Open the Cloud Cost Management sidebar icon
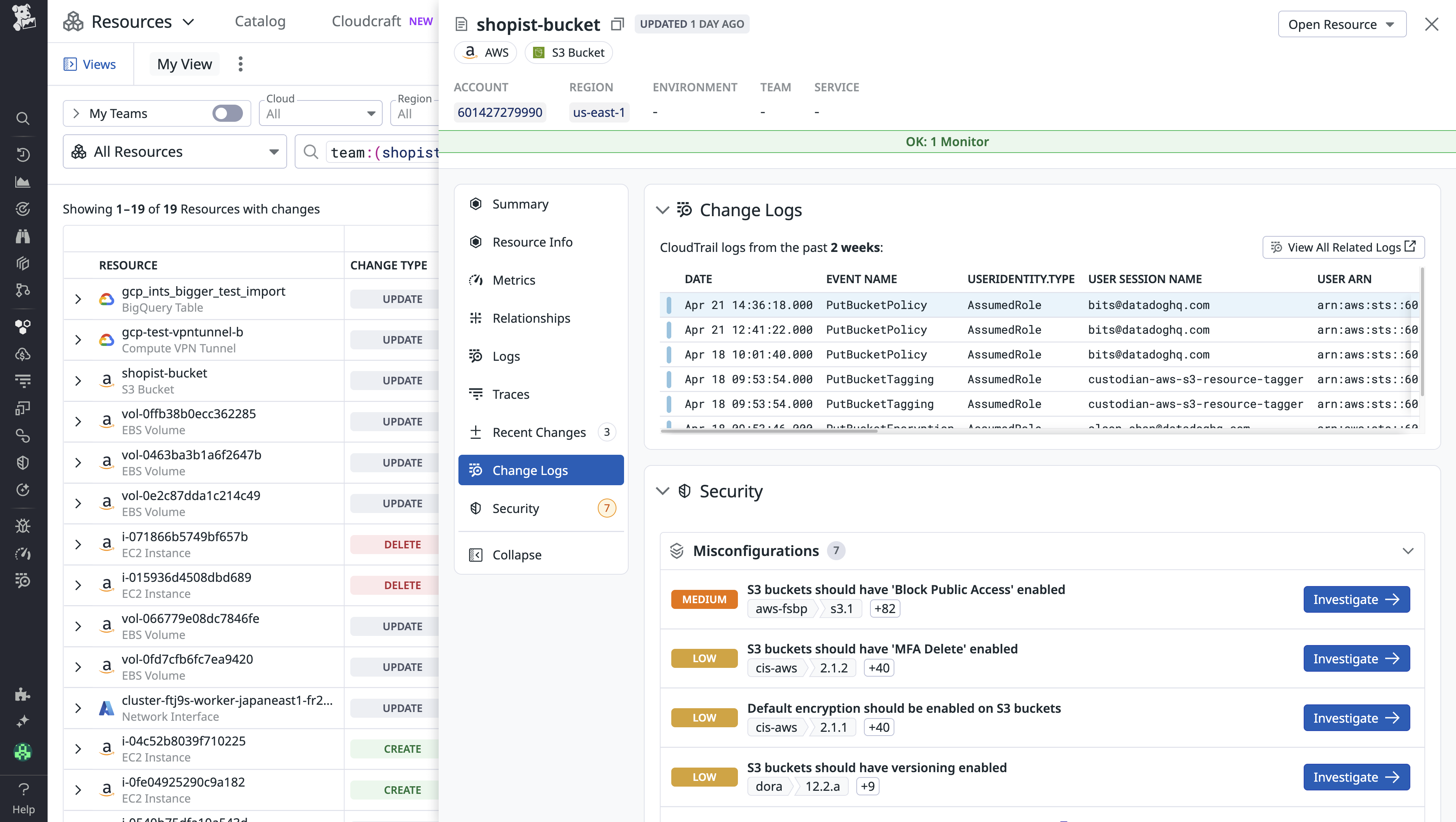Viewport: 1456px width, 822px height. (x=22, y=354)
